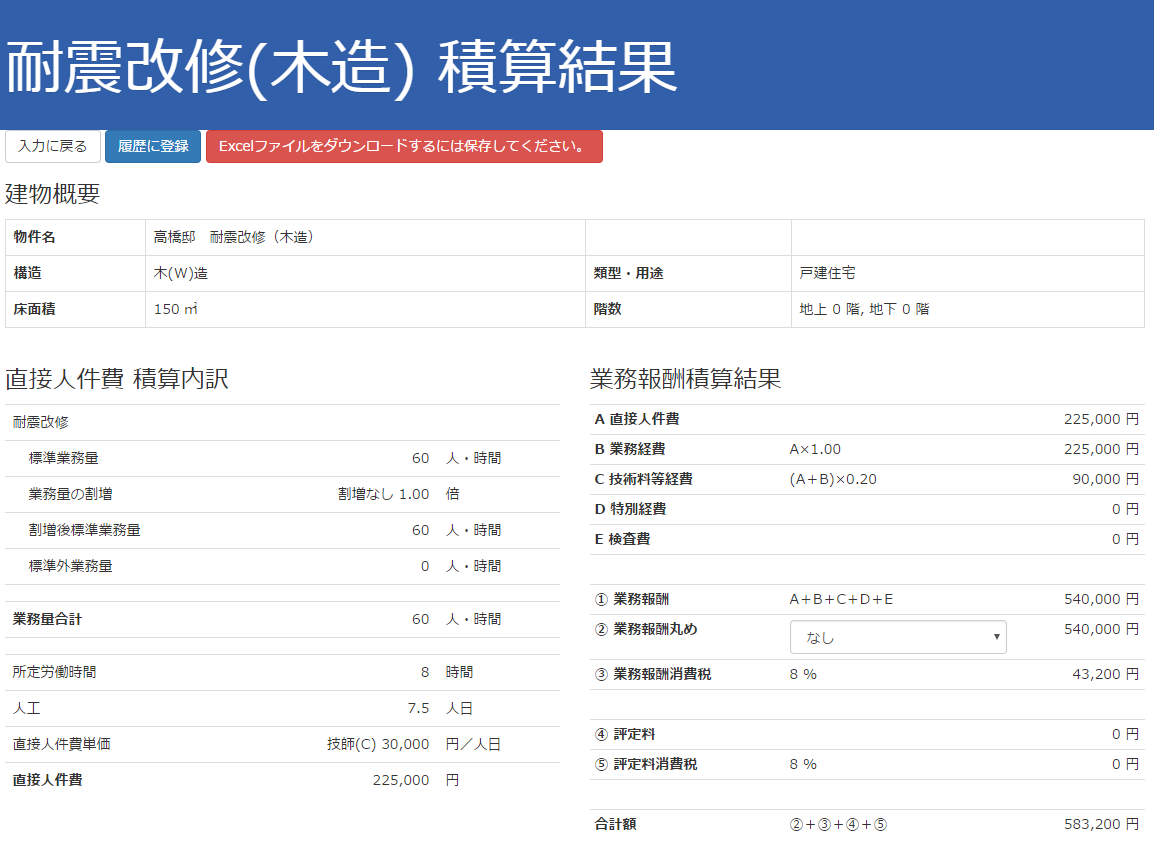
Task: Click the property name 高橋邸 耐震改修(木造)
Action: coord(234,237)
